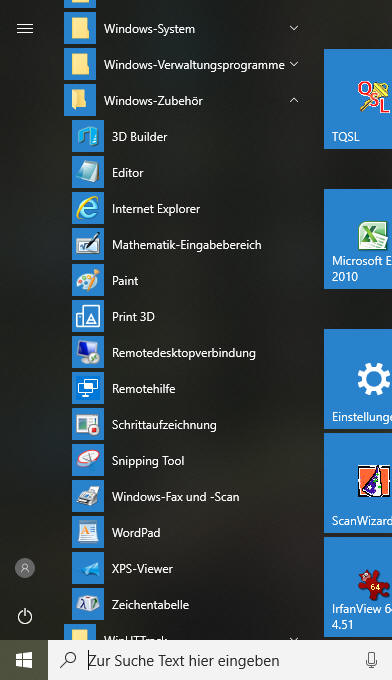The image size is (392, 680).
Task: Click the Paint palette icon
Action: pos(88,281)
